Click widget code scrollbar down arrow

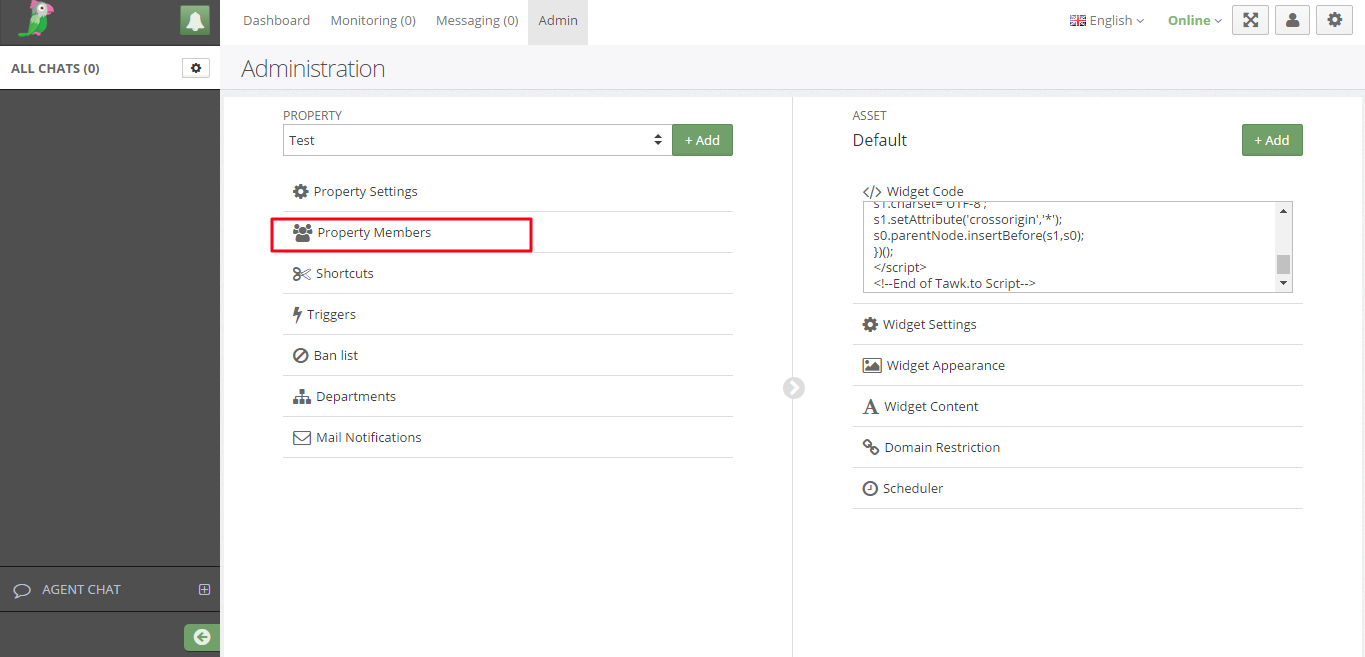1284,284
